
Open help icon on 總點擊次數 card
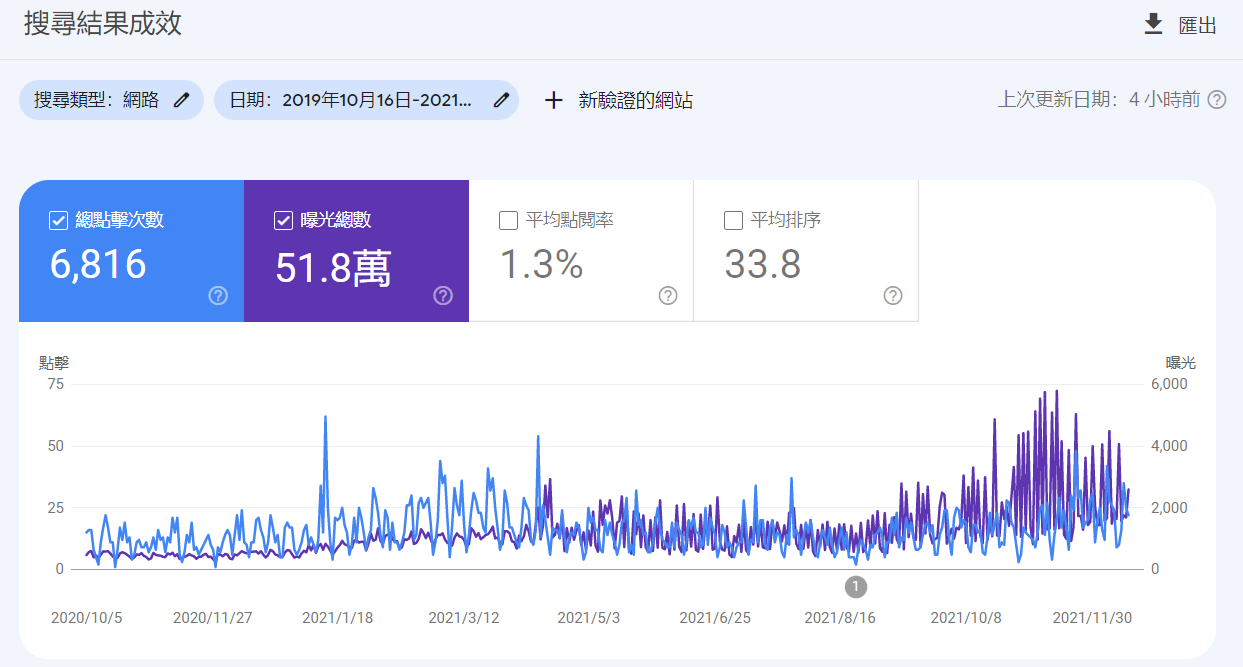coord(218,296)
